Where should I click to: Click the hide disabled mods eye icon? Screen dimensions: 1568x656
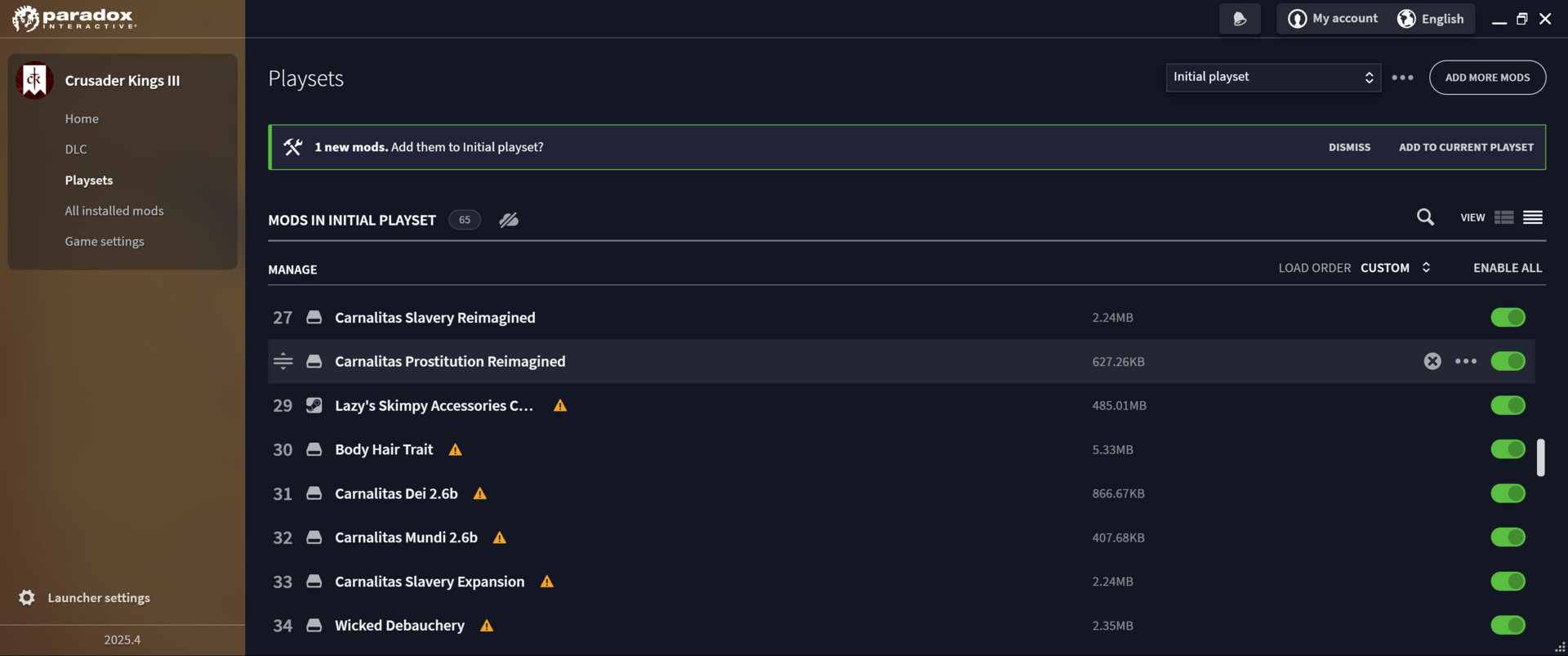point(509,220)
